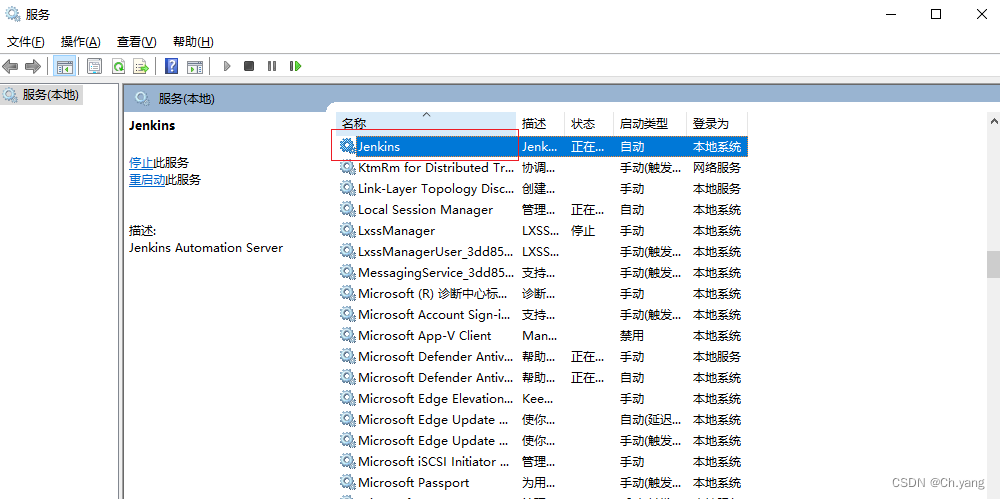Click the gear icon beside Microsoft Account Sign-i

(x=348, y=314)
